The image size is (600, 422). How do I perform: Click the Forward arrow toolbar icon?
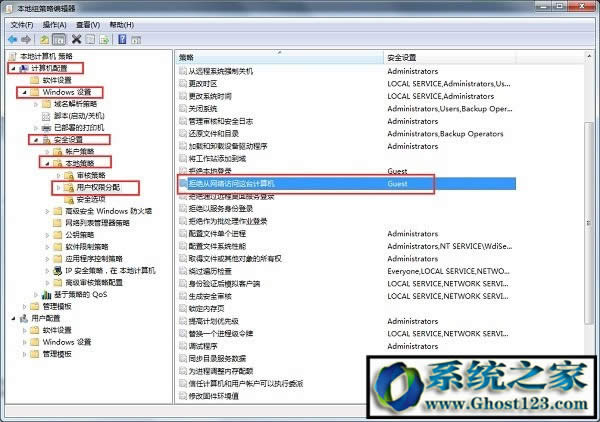pyautogui.click(x=26, y=39)
